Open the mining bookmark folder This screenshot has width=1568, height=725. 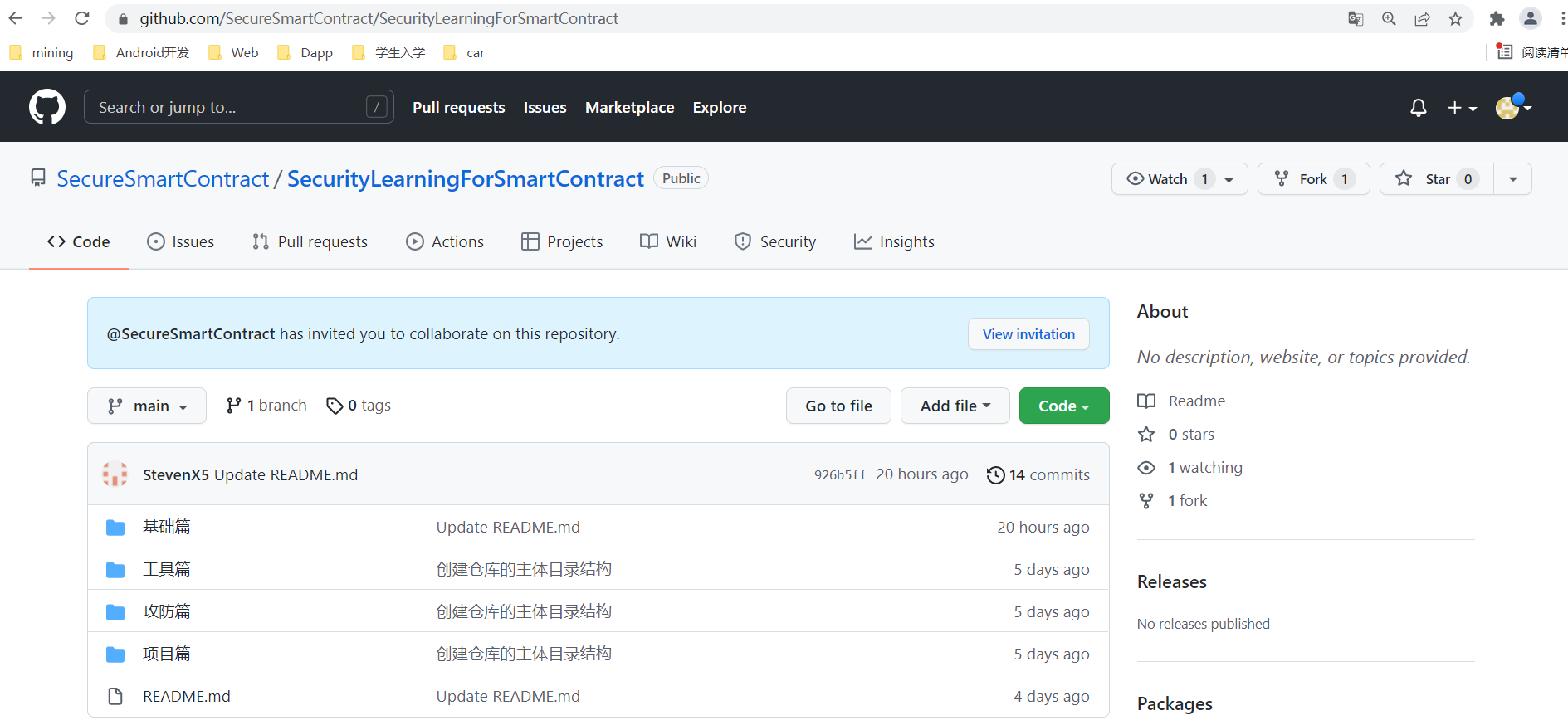pyautogui.click(x=42, y=52)
